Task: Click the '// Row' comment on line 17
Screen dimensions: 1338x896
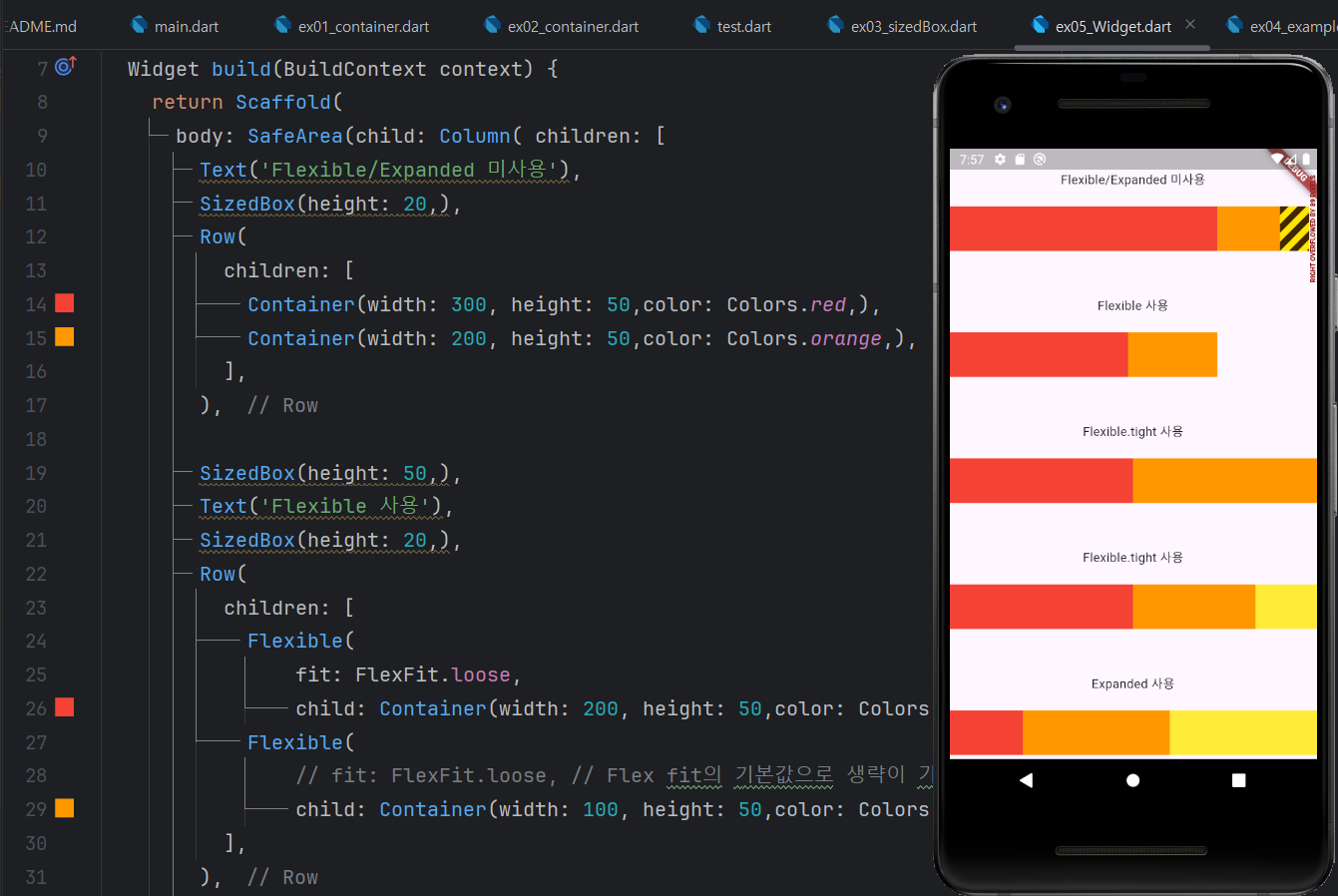Action: click(x=283, y=405)
